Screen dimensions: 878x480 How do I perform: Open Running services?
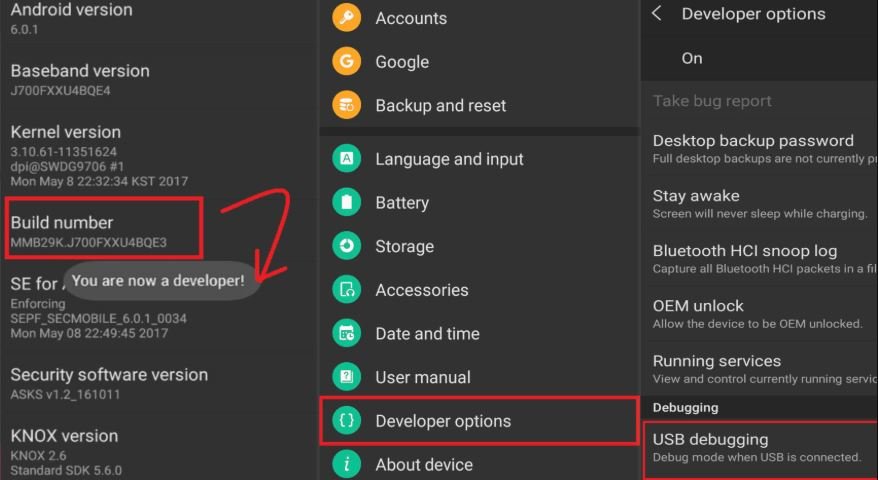point(759,369)
